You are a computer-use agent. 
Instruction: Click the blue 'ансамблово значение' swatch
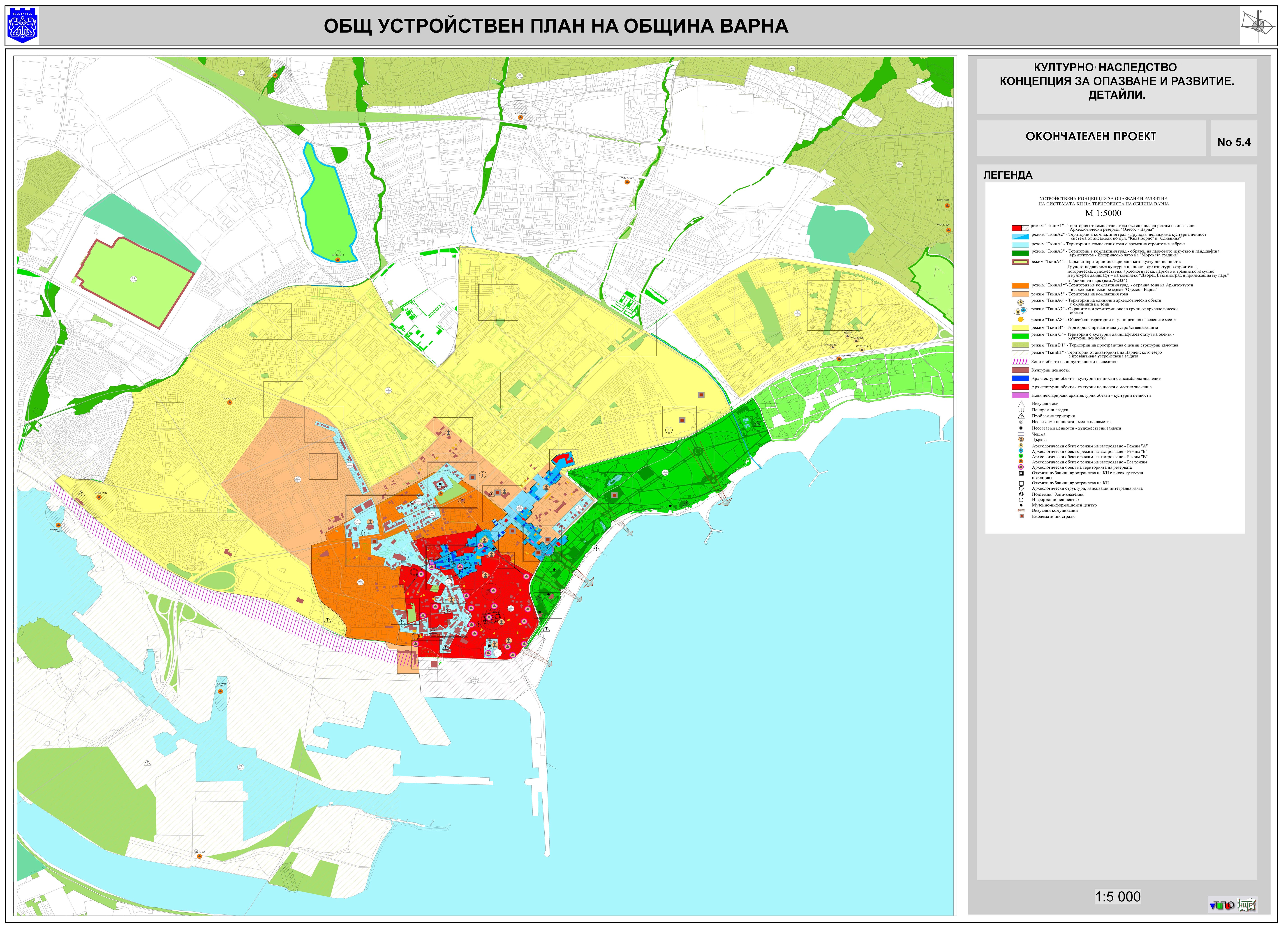coord(1020,379)
